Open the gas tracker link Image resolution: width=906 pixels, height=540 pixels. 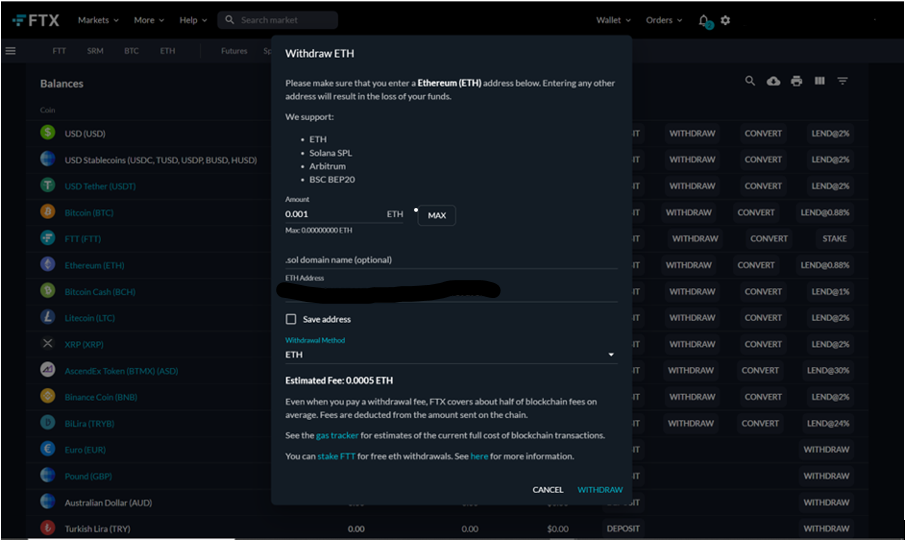pos(337,435)
